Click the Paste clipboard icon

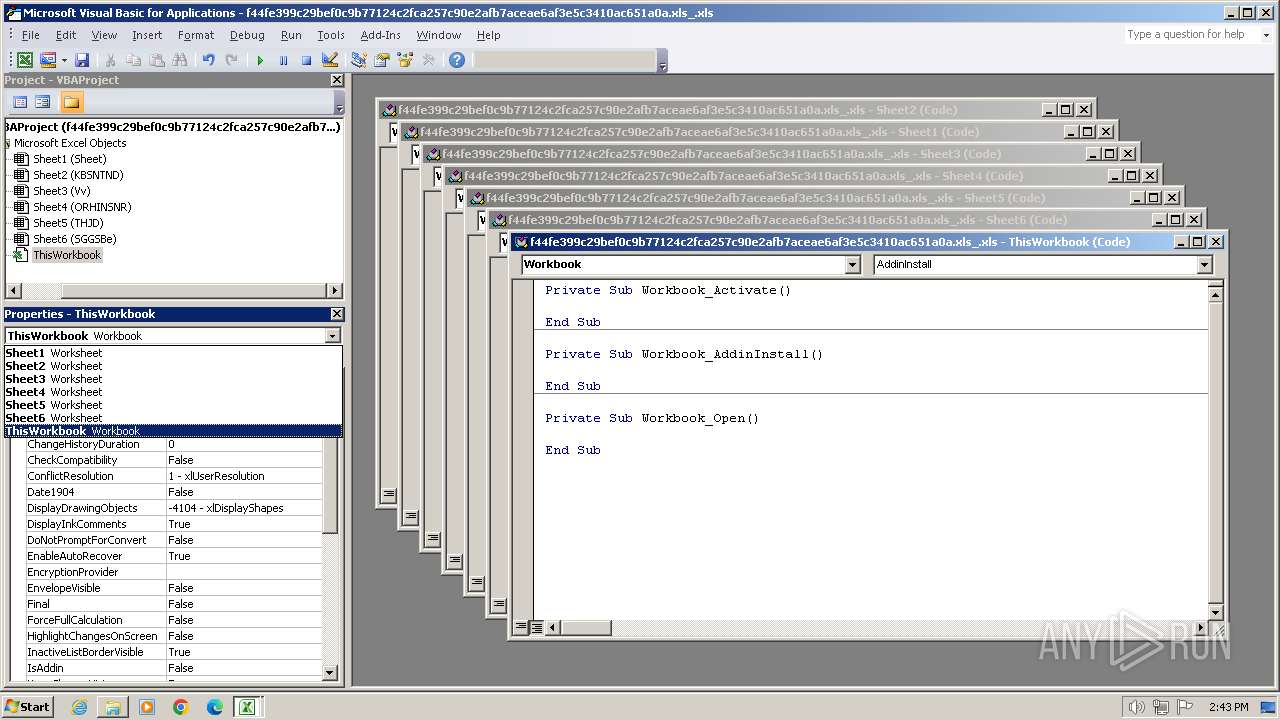click(x=156, y=60)
